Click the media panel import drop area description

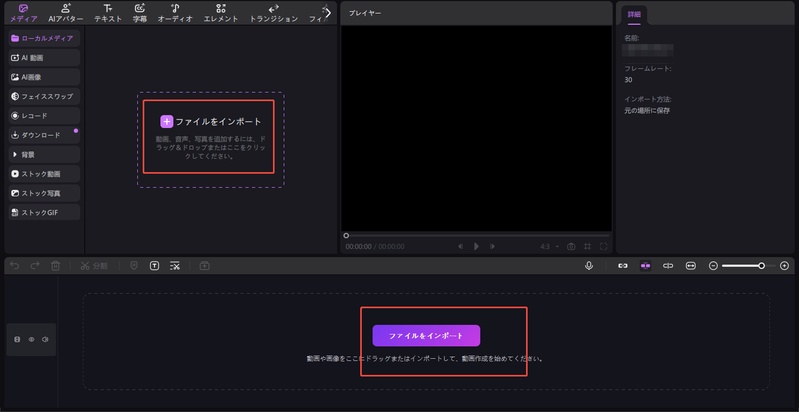[x=210, y=147]
